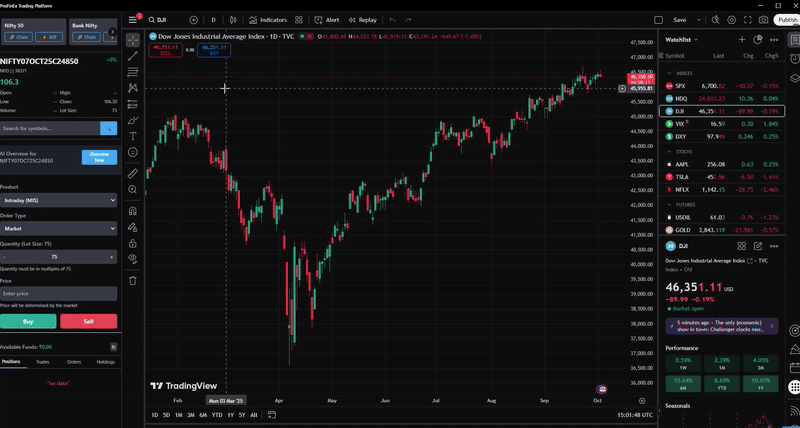Click the BUY price button on chart
The image size is (800, 428).
[x=214, y=50]
